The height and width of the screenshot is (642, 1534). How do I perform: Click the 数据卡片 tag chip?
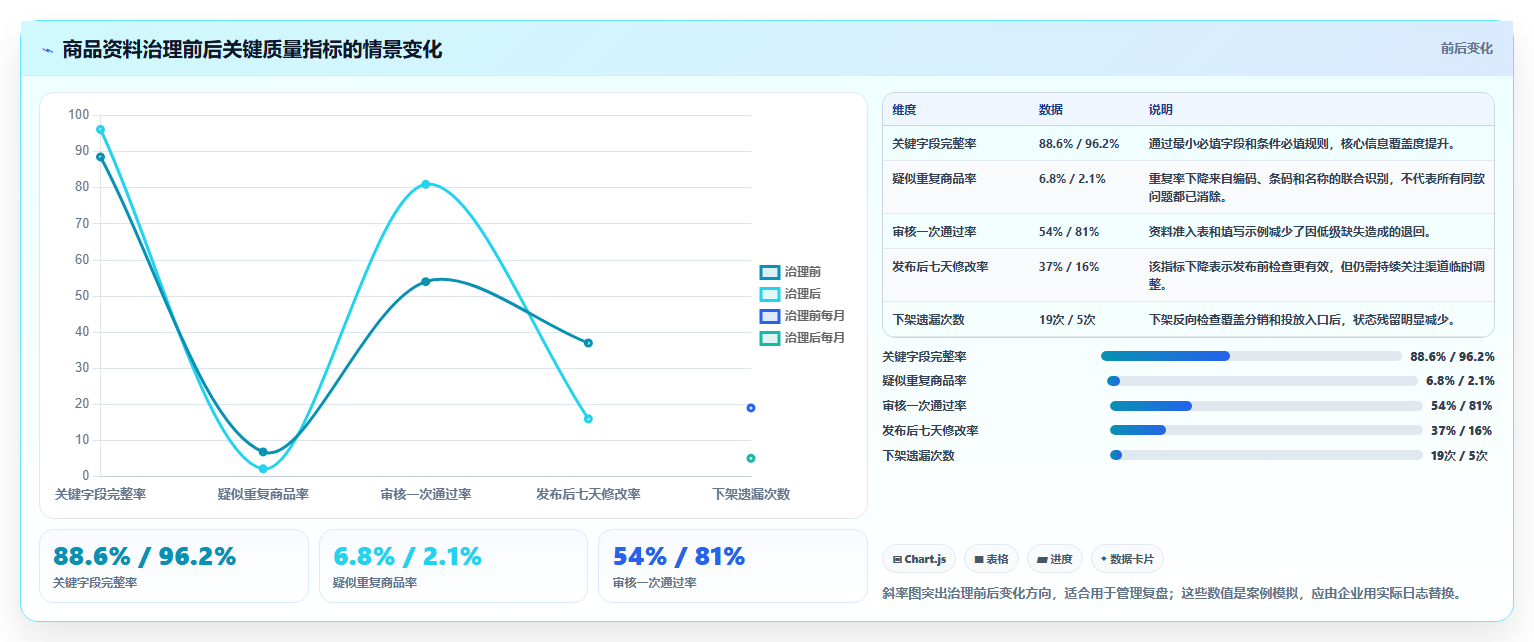(x=1127, y=559)
